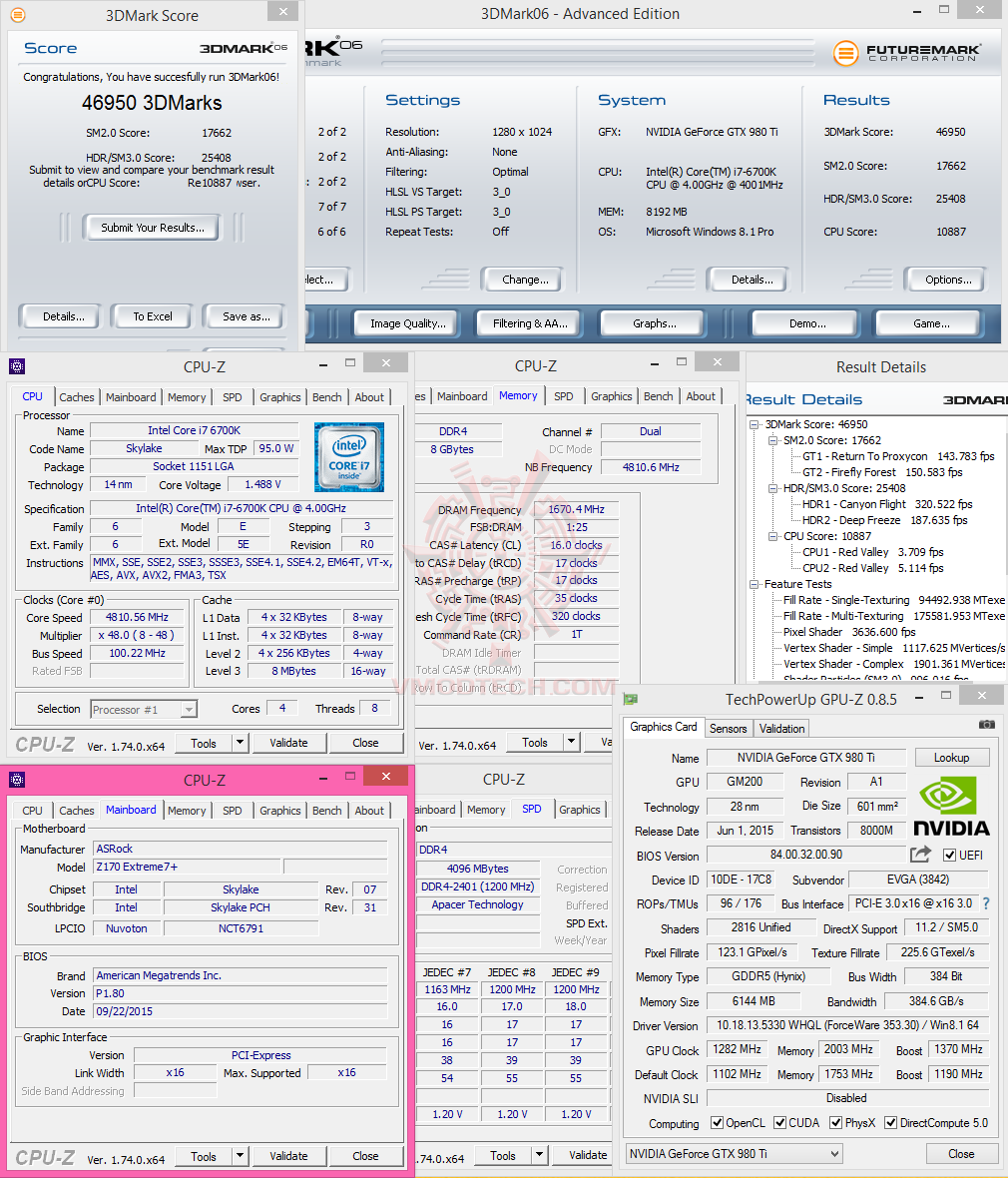Toggle the UEFI checkbox in GPU-Z

click(950, 855)
